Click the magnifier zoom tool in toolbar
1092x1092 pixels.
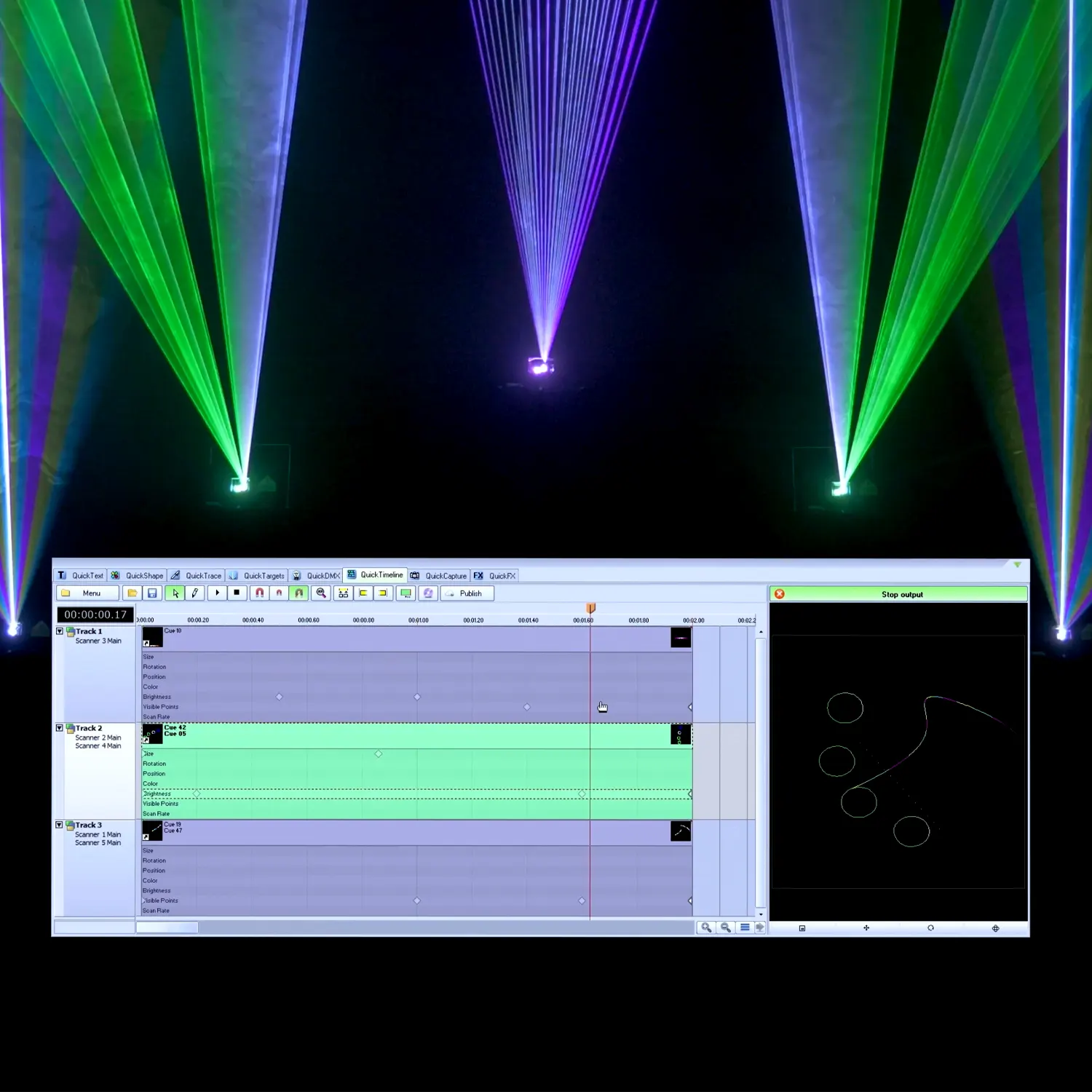click(x=321, y=593)
